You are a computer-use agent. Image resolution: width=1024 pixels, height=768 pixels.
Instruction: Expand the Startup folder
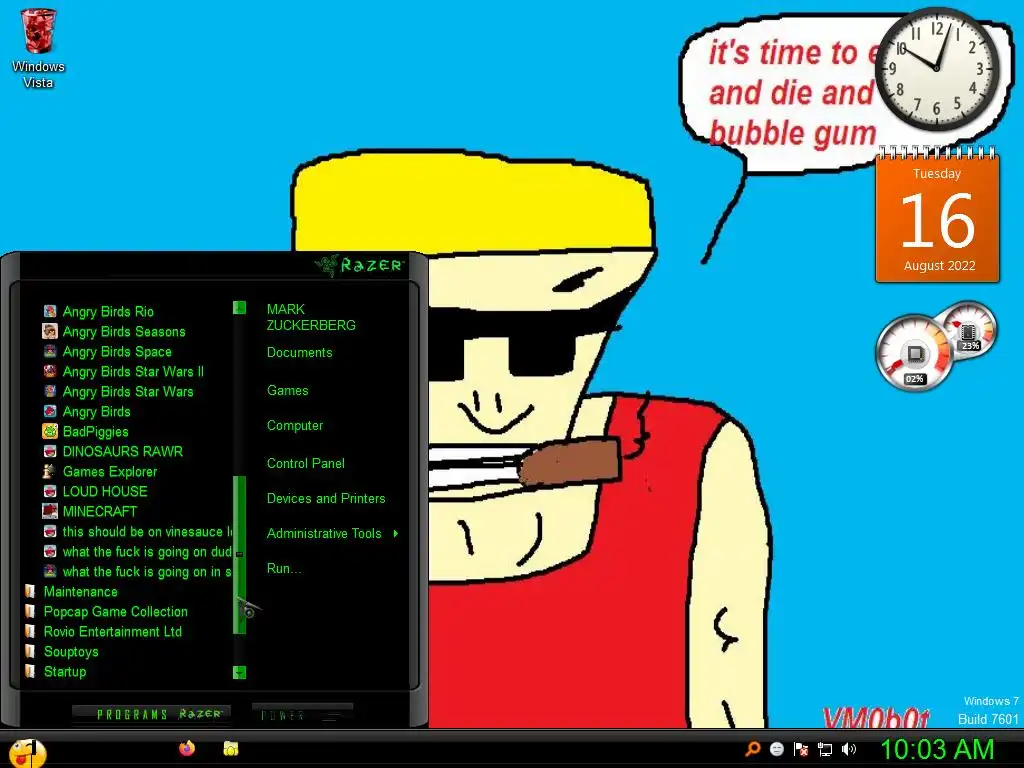(x=56, y=671)
